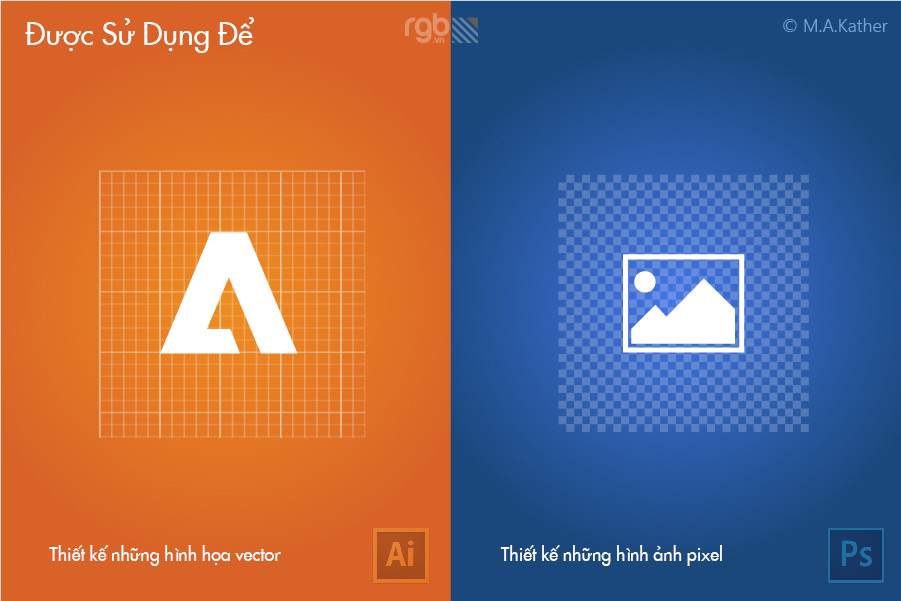The width and height of the screenshot is (901, 601).
Task: Click caption Thiết kế những hình ảnh pixel
Action: 611,555
